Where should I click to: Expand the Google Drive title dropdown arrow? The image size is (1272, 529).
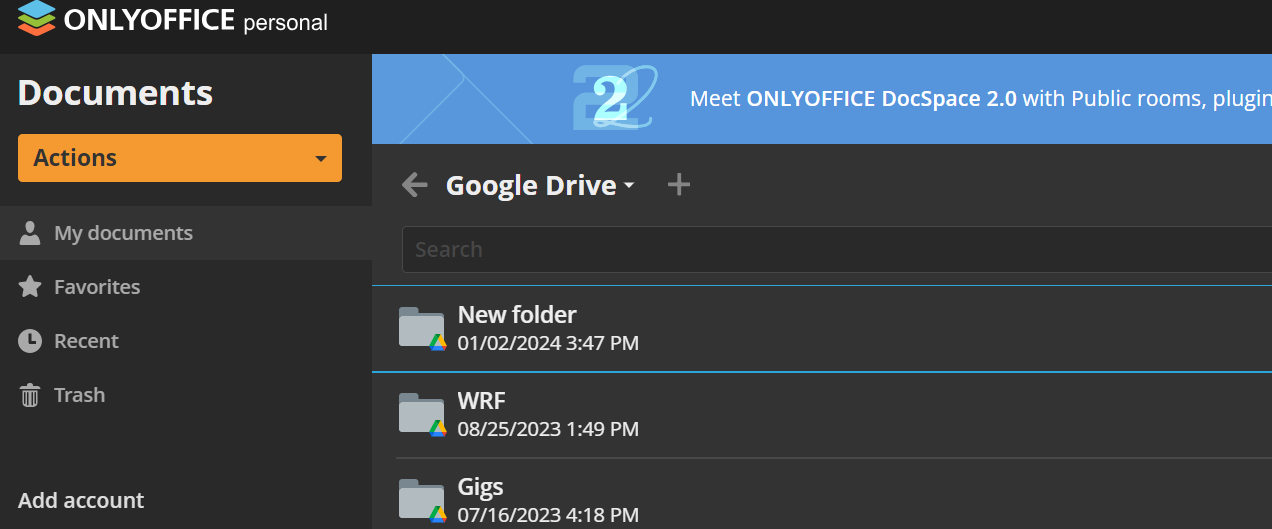click(x=629, y=186)
